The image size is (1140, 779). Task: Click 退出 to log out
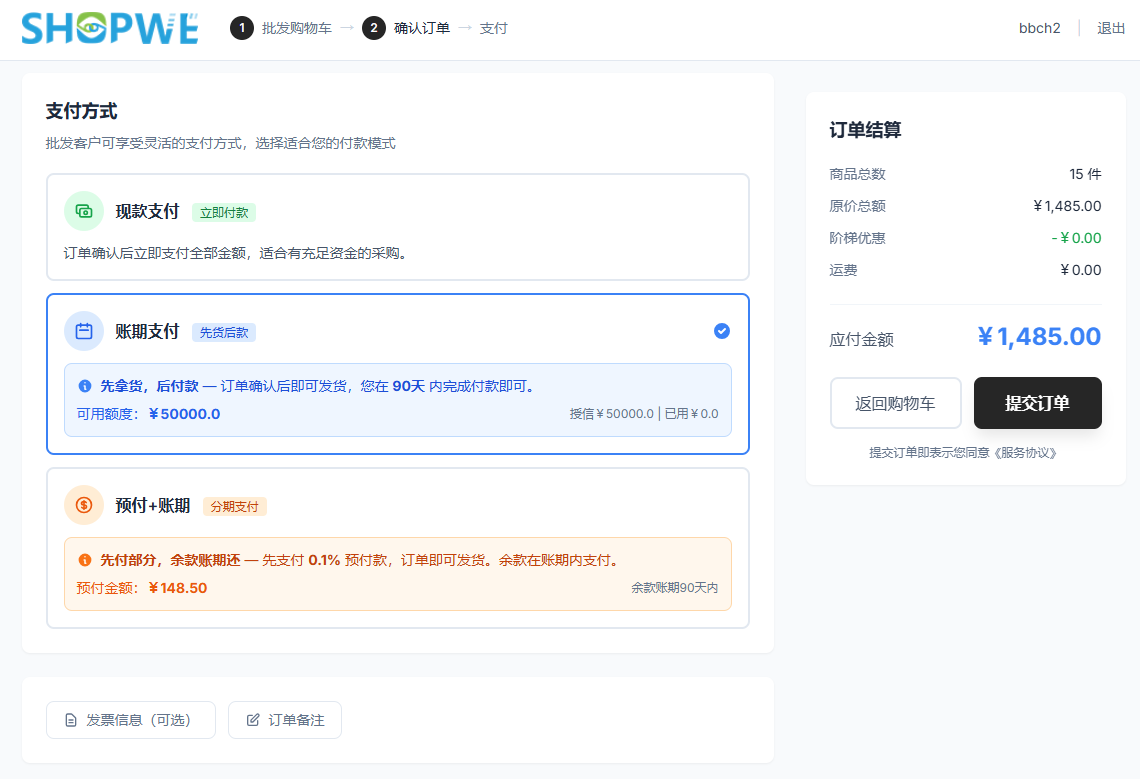pyautogui.click(x=1111, y=28)
